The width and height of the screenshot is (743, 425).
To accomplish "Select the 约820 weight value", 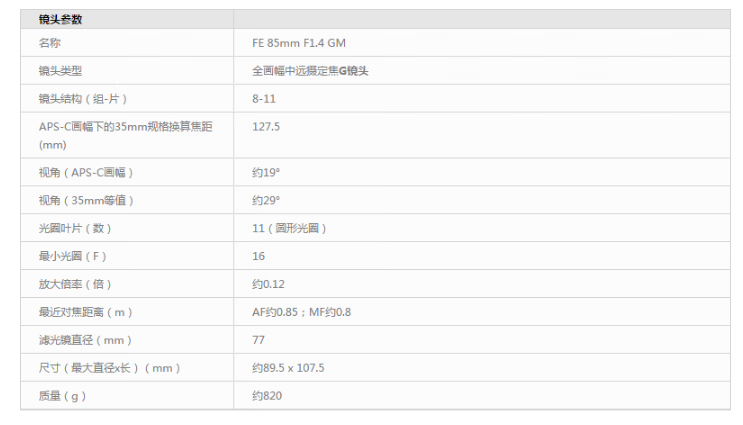I will pyautogui.click(x=266, y=396).
